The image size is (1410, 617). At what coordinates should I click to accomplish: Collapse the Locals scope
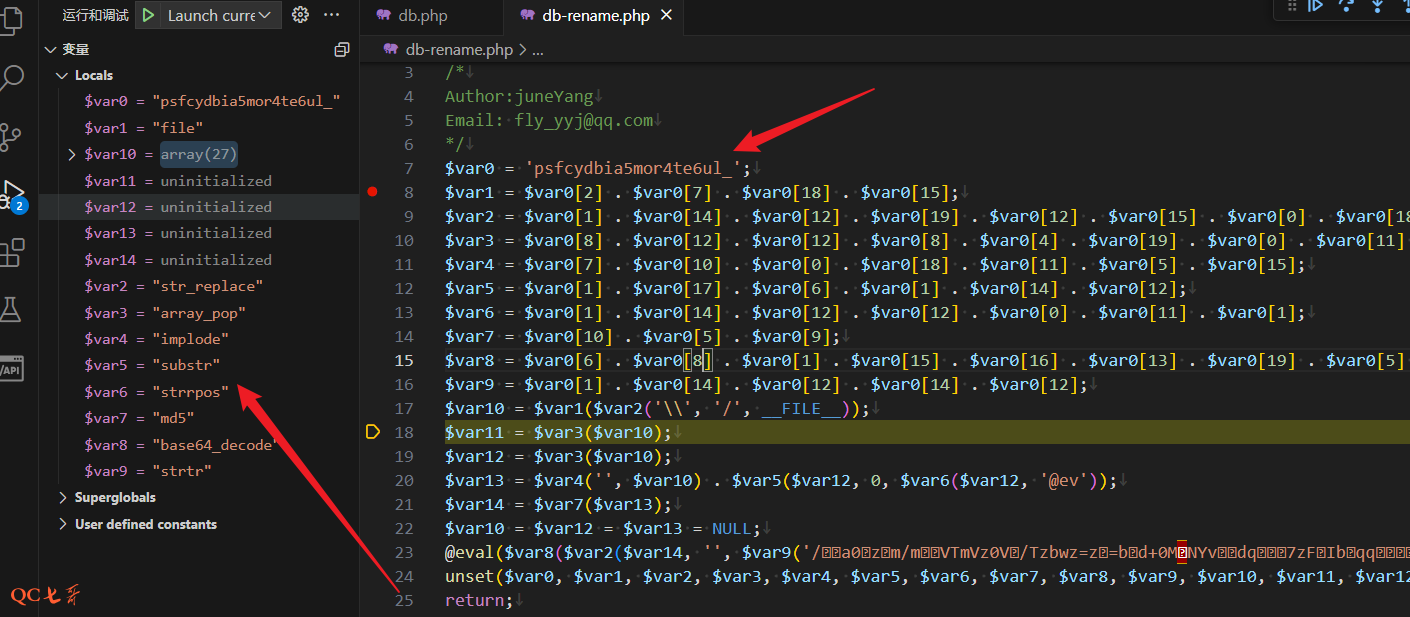[x=62, y=75]
